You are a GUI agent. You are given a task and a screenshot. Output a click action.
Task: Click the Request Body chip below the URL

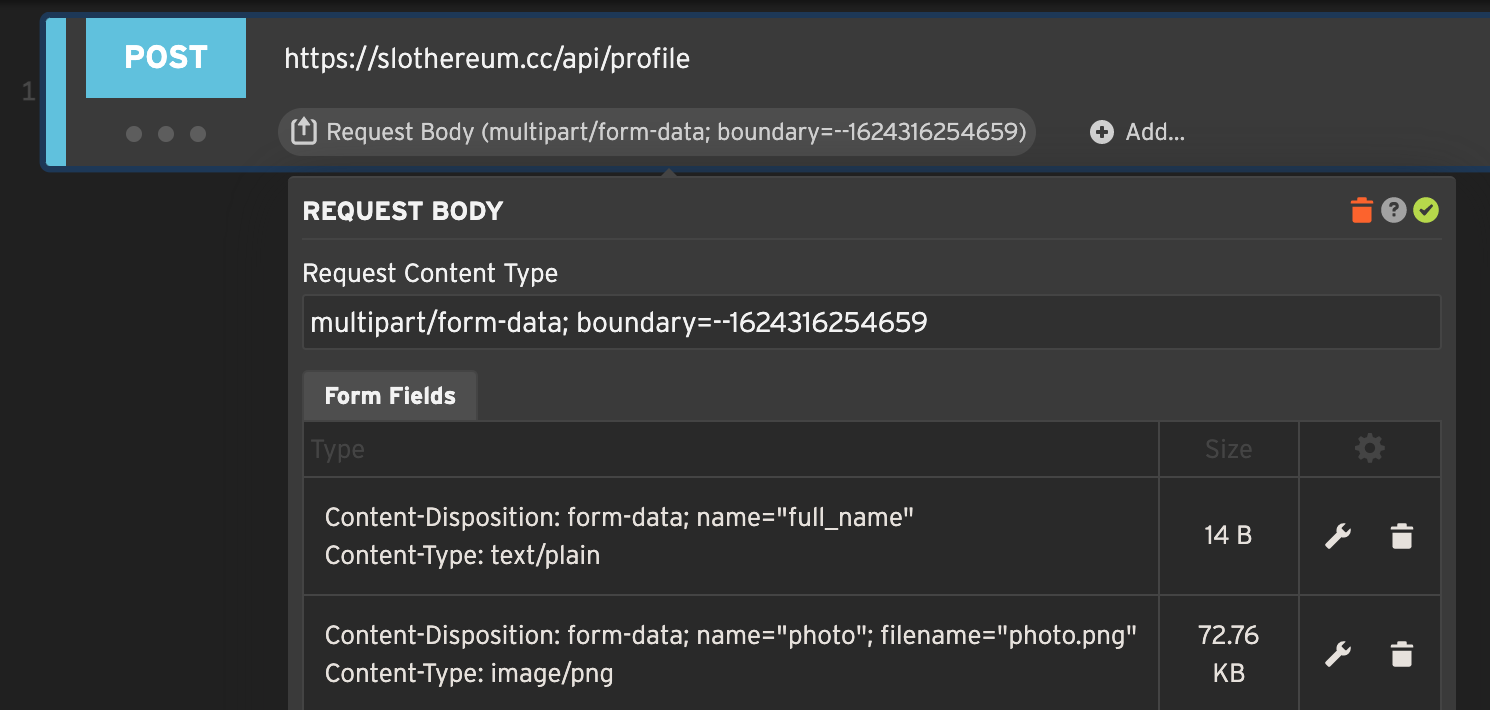tap(655, 131)
